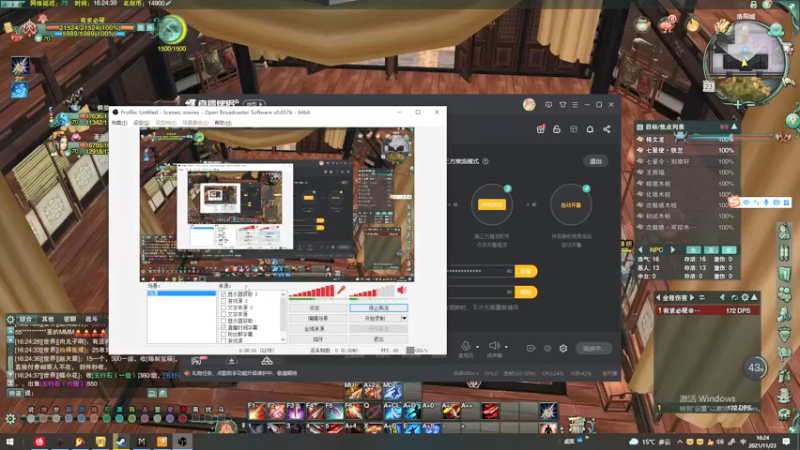This screenshot has height=450, width=800.
Task: Switch to the 其他 chat tab
Action: [48, 319]
